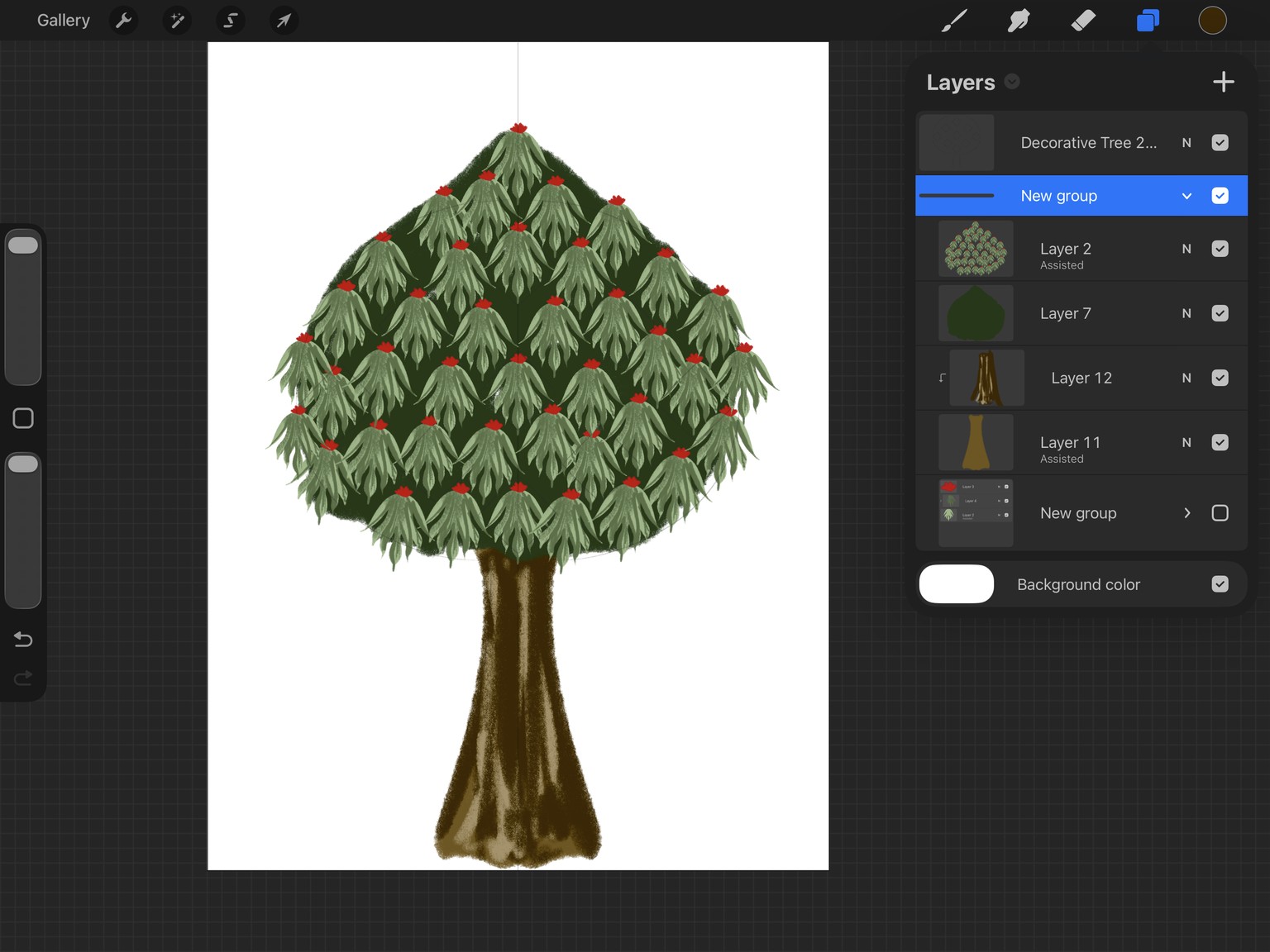The height and width of the screenshot is (952, 1270).
Task: Undo the last action
Action: tap(23, 639)
